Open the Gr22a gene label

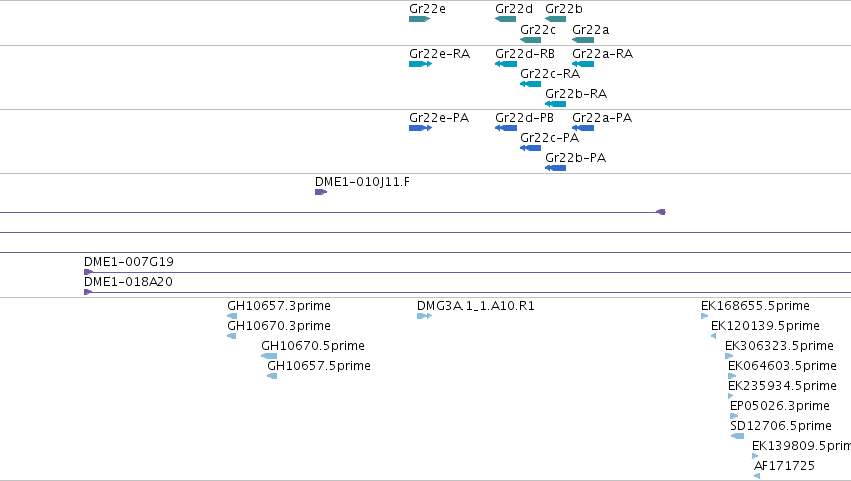click(590, 30)
